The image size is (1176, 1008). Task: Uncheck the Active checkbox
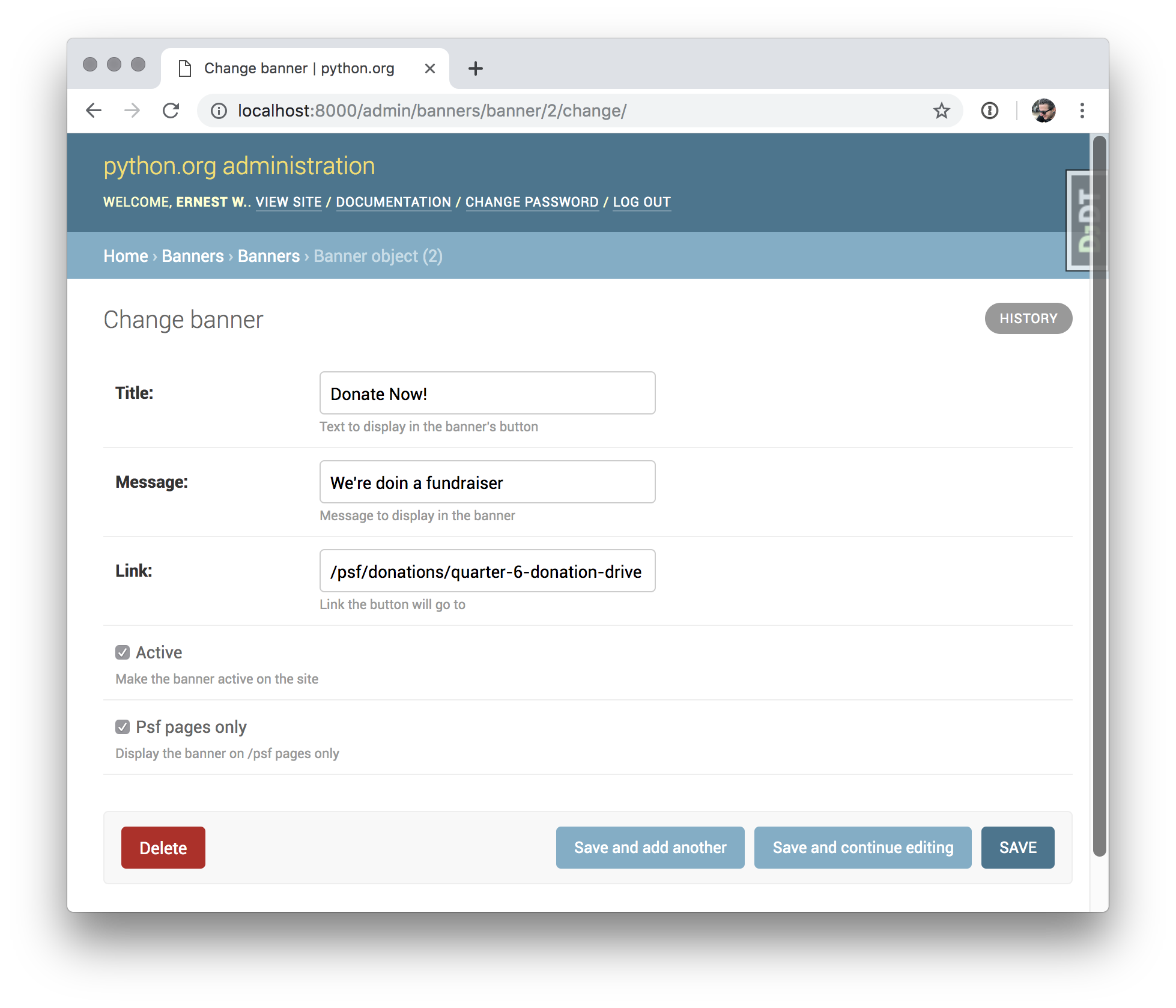point(123,652)
